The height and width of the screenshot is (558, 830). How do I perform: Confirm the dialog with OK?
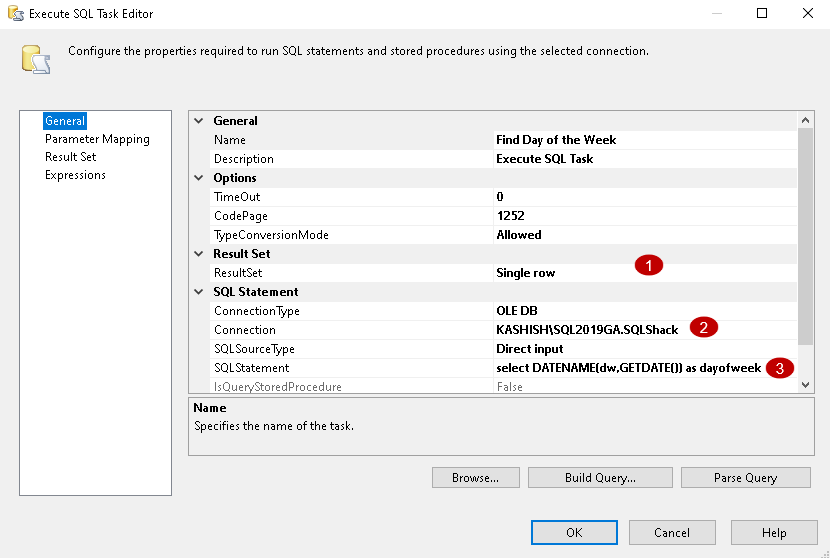click(x=574, y=533)
